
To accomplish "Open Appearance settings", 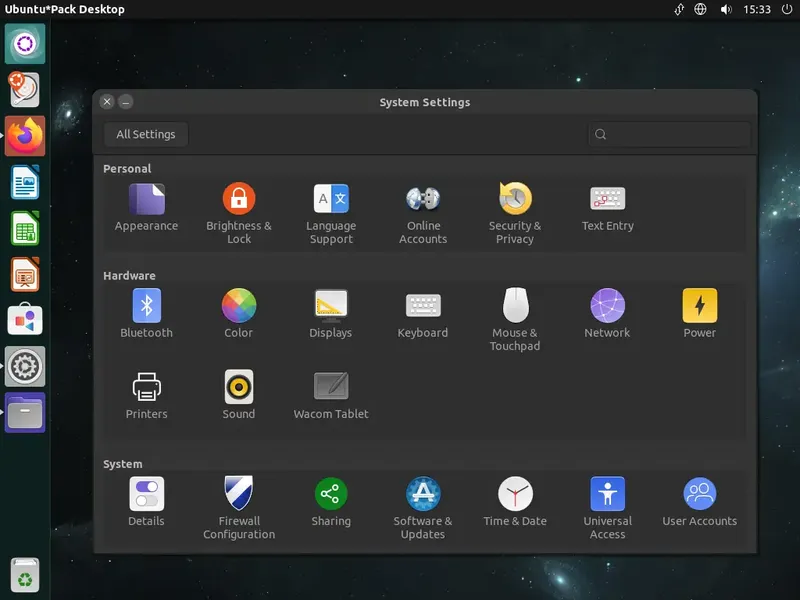I will [x=146, y=208].
